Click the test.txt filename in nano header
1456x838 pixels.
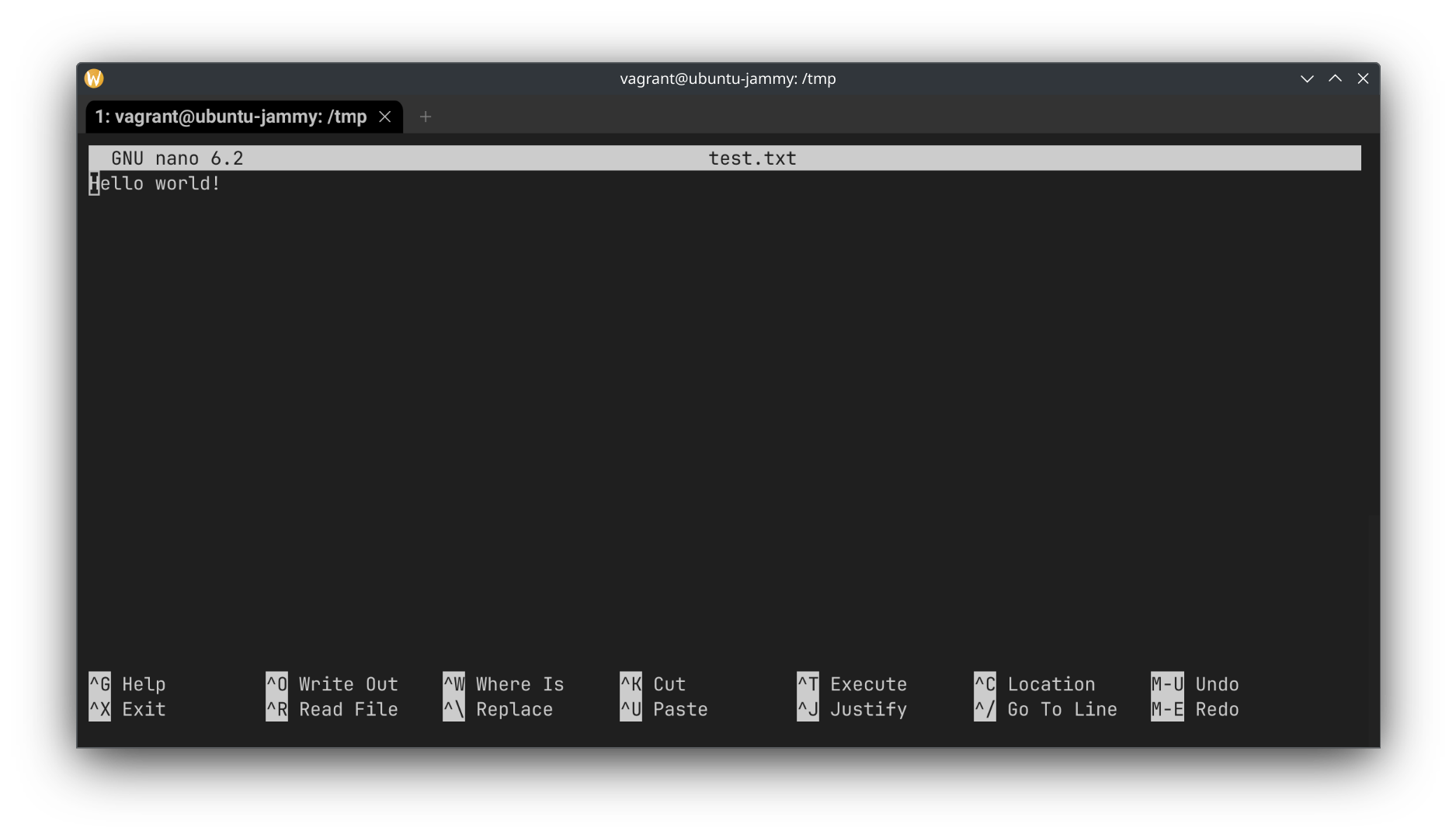pos(752,158)
